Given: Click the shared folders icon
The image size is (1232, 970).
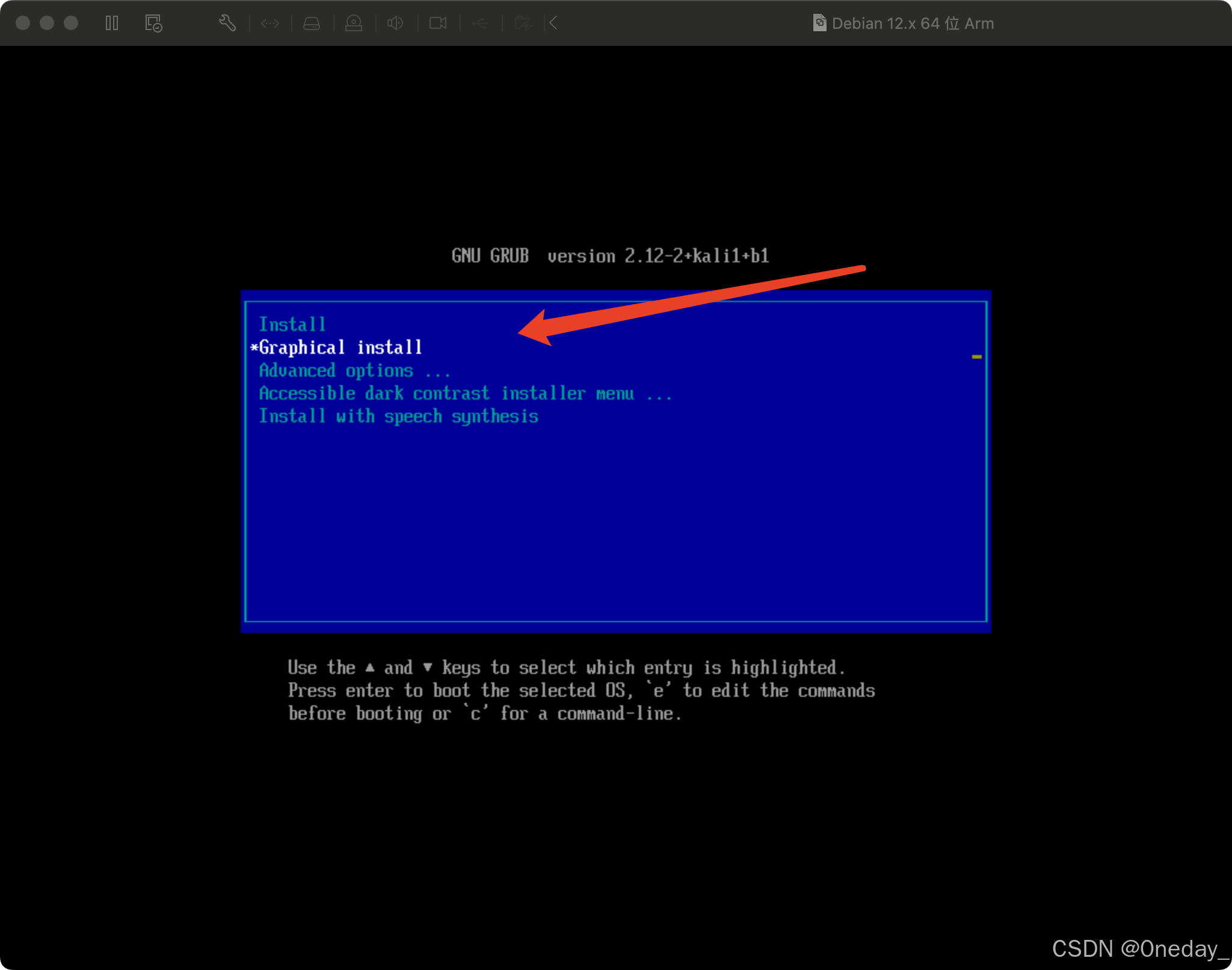Looking at the screenshot, I should tap(523, 23).
